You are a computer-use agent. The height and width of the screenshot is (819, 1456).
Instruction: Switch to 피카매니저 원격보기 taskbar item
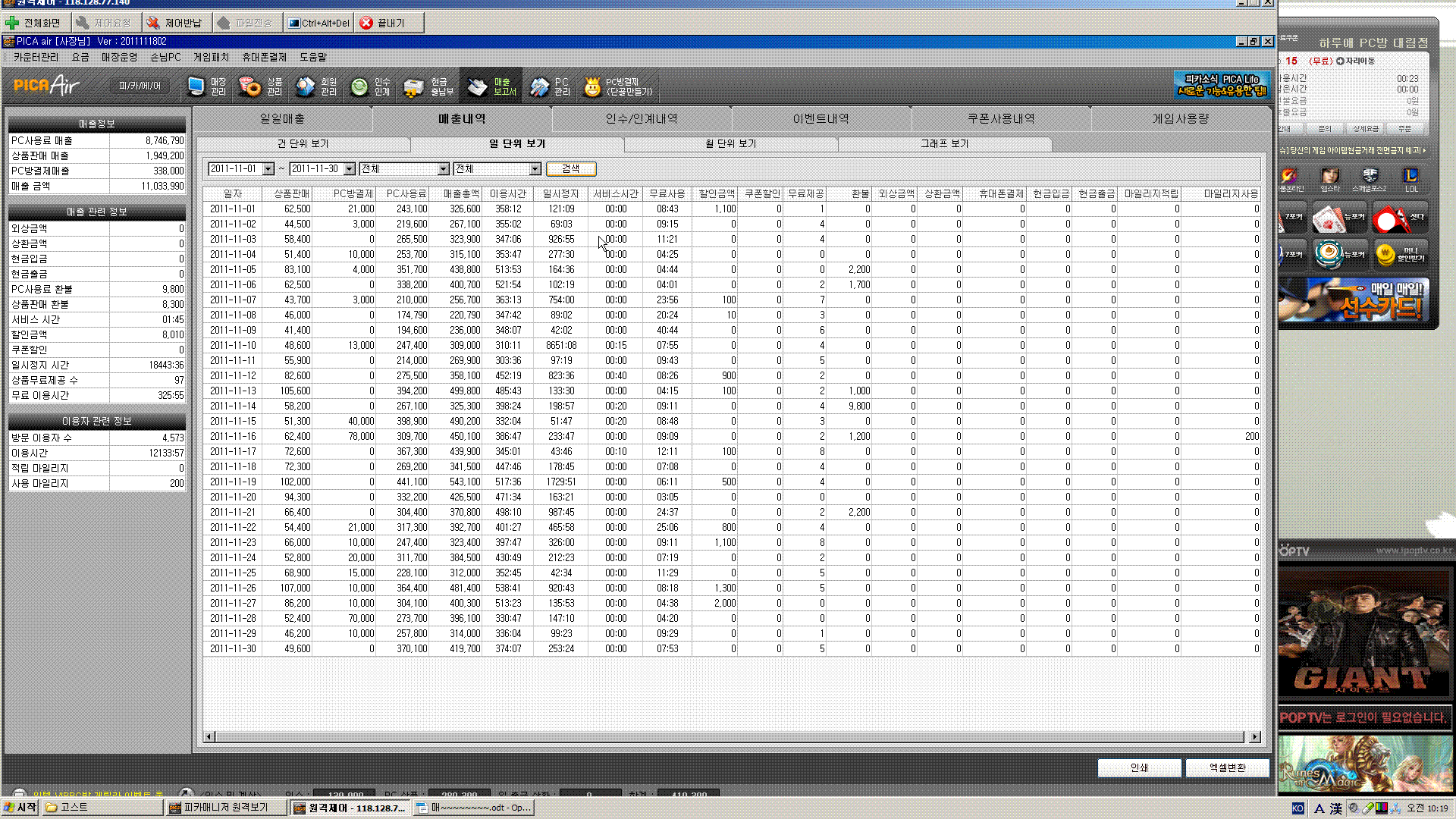[x=226, y=808]
